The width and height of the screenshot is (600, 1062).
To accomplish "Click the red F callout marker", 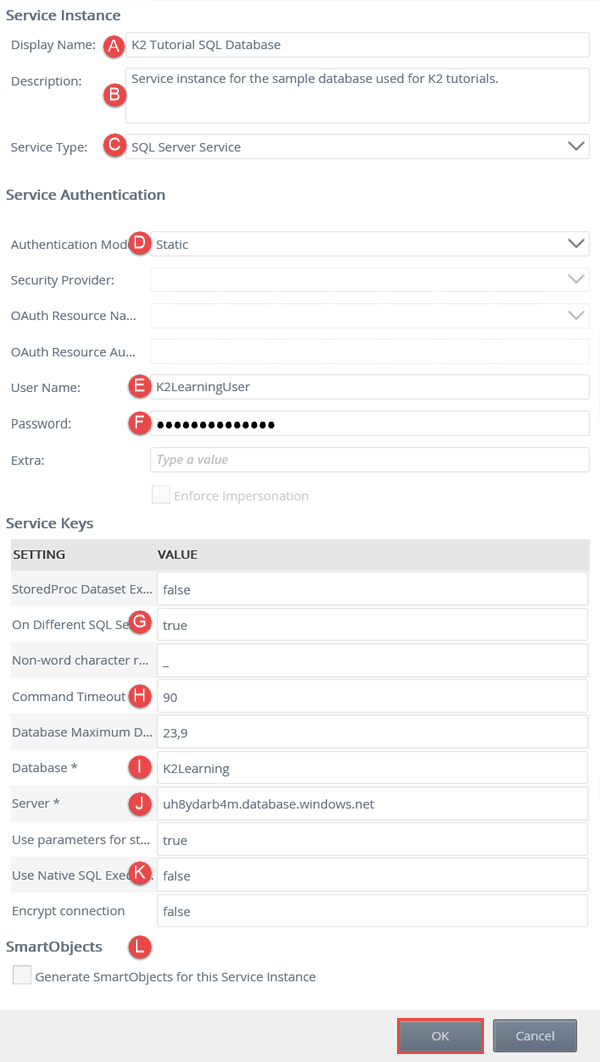I will point(140,423).
